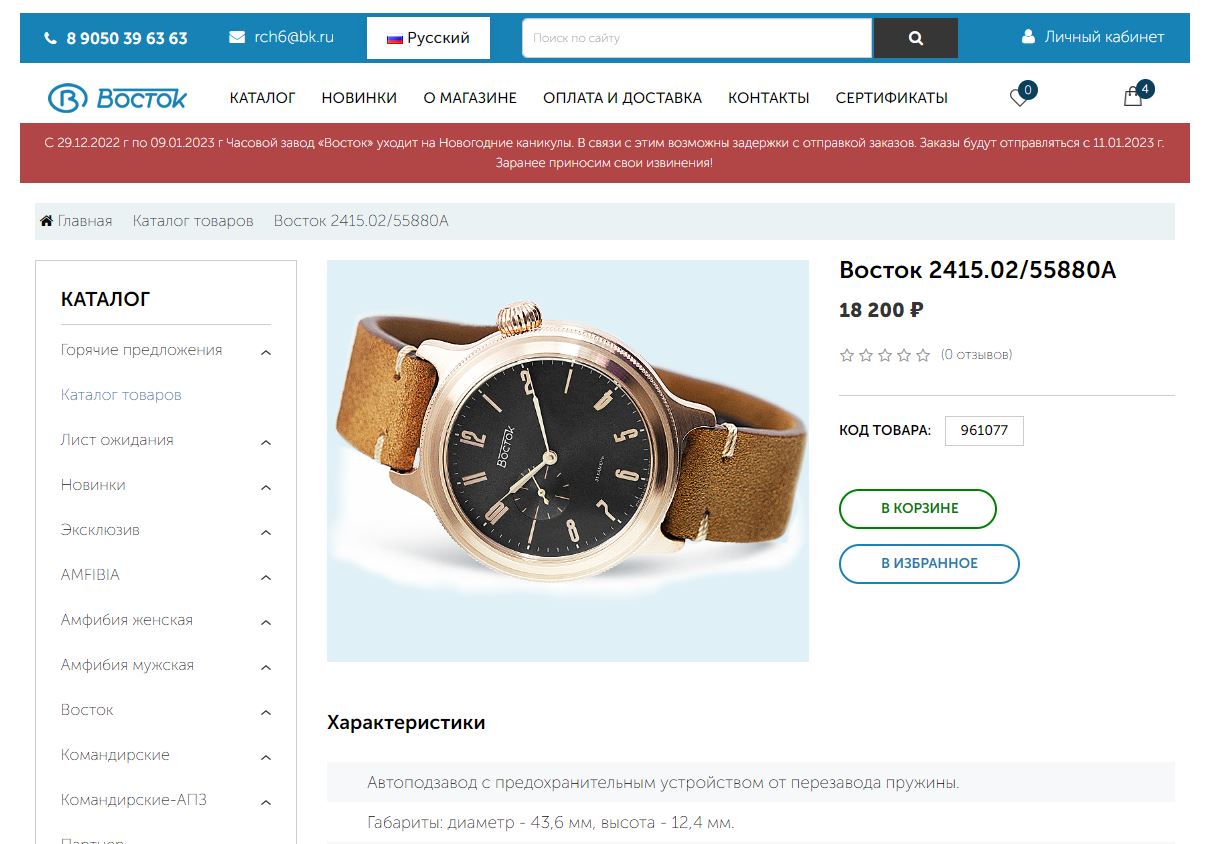Open the ОПЛАТА И ДОСТАВКА menu
This screenshot has height=844, width=1229.
[x=622, y=98]
